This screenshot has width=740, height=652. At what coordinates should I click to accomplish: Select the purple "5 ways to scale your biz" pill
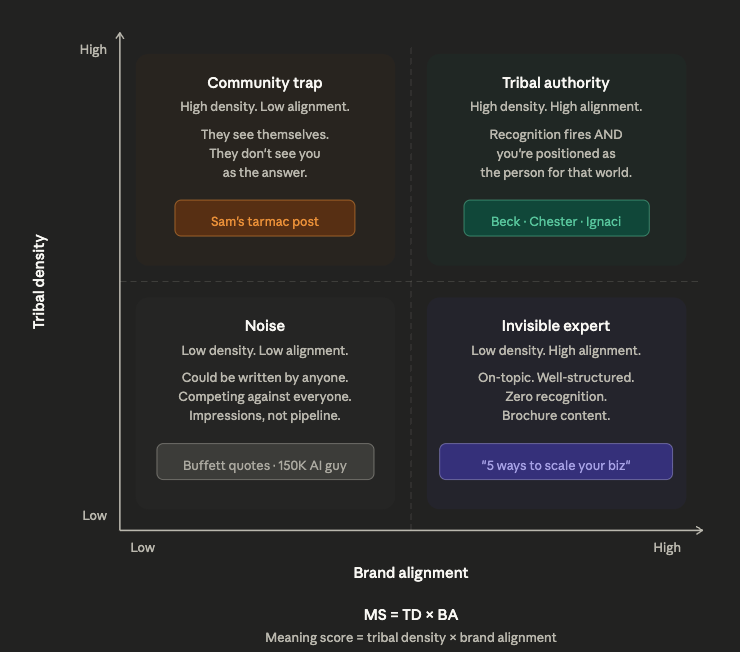coord(556,465)
